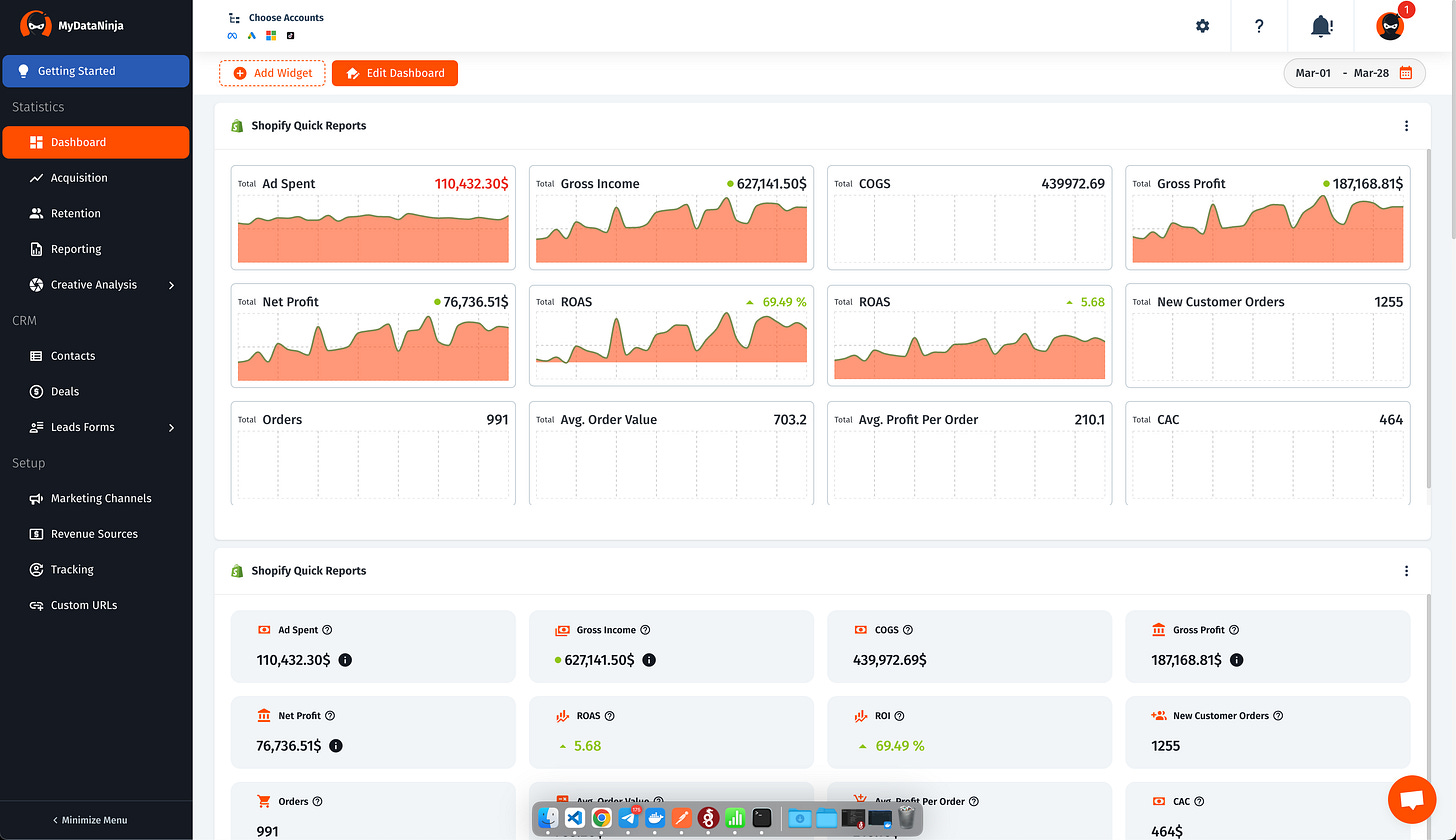The height and width of the screenshot is (840, 1456).
Task: Click the Gross Income chart card
Action: coord(671,217)
